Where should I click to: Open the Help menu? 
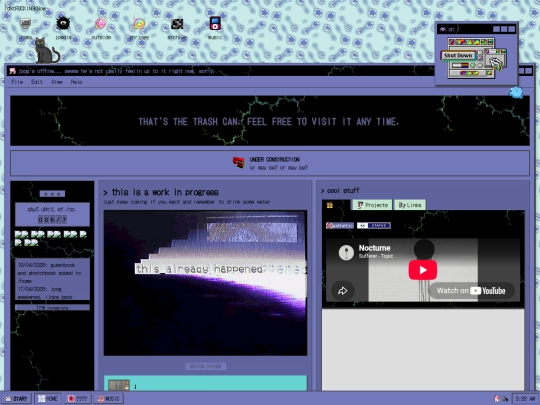click(x=76, y=82)
